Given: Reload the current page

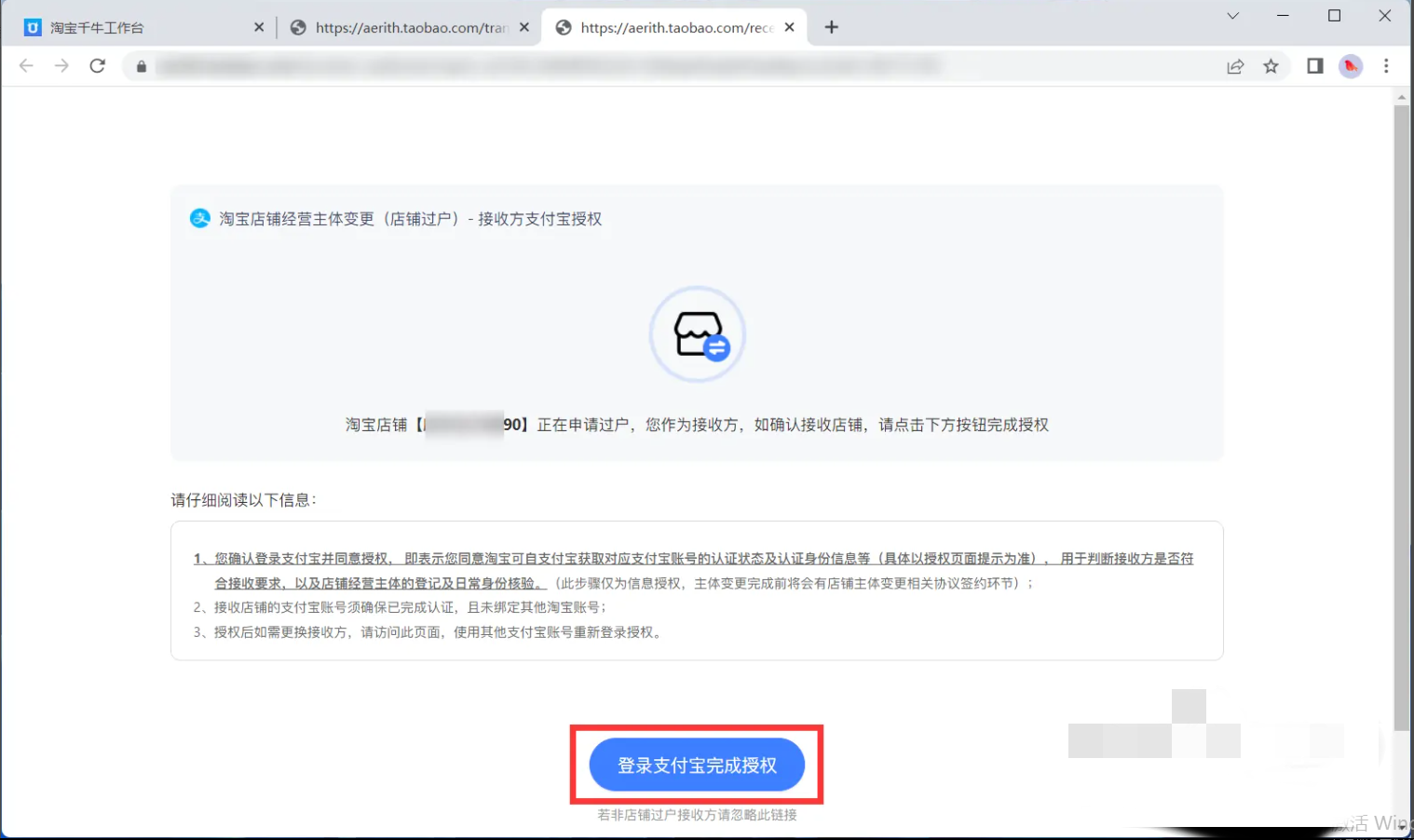Looking at the screenshot, I should (x=97, y=65).
